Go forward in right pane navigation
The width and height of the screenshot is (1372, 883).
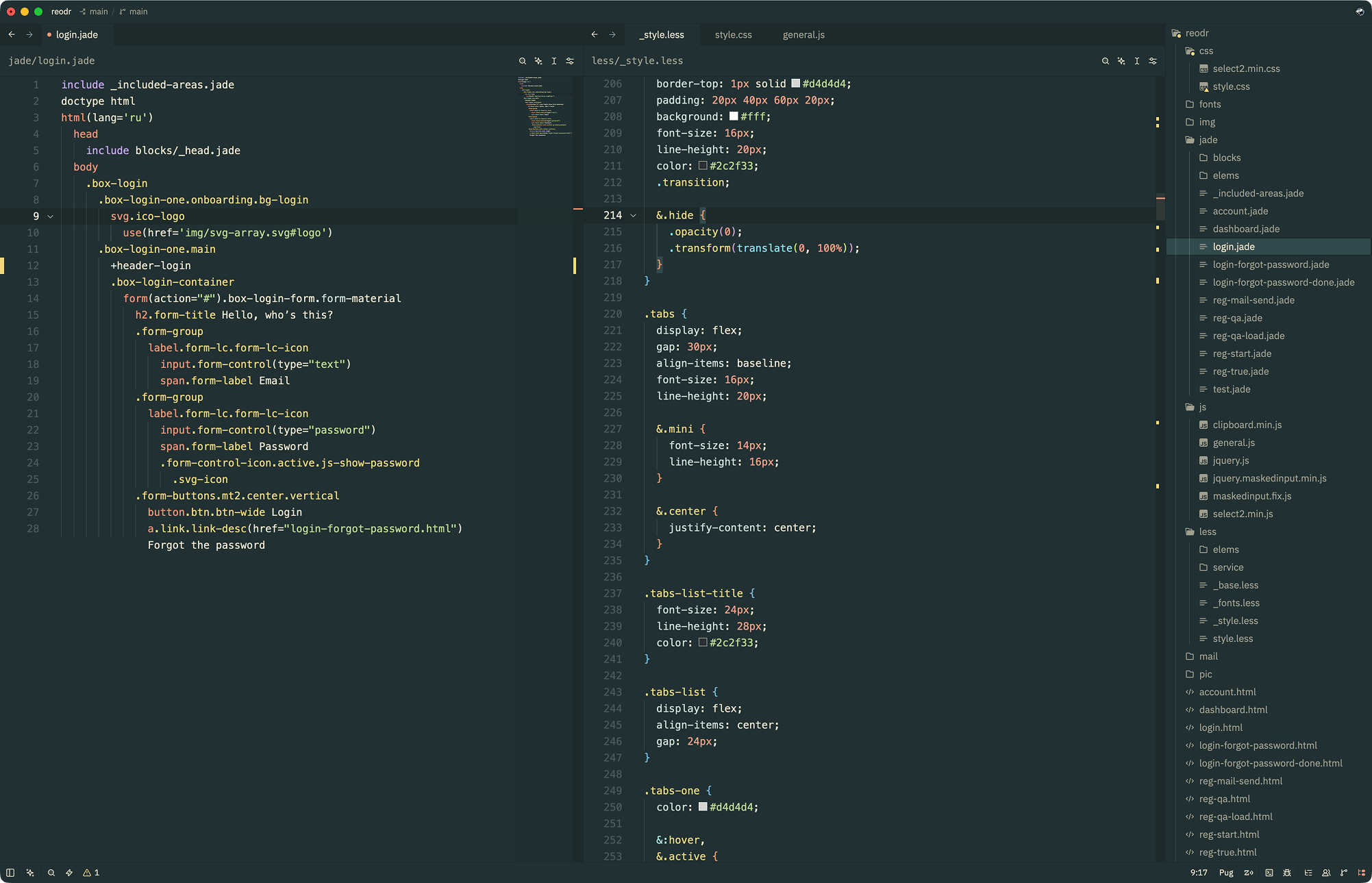[x=612, y=34]
